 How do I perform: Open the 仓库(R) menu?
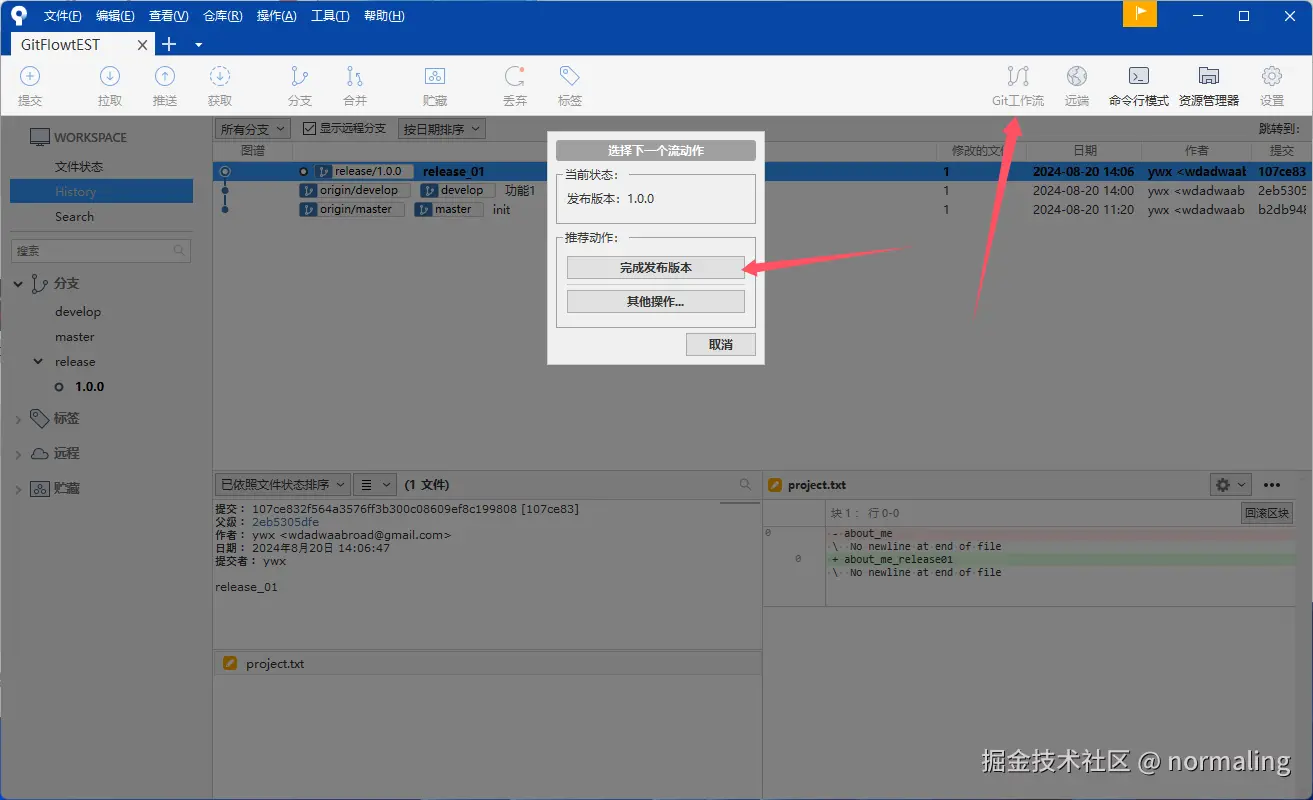click(222, 16)
